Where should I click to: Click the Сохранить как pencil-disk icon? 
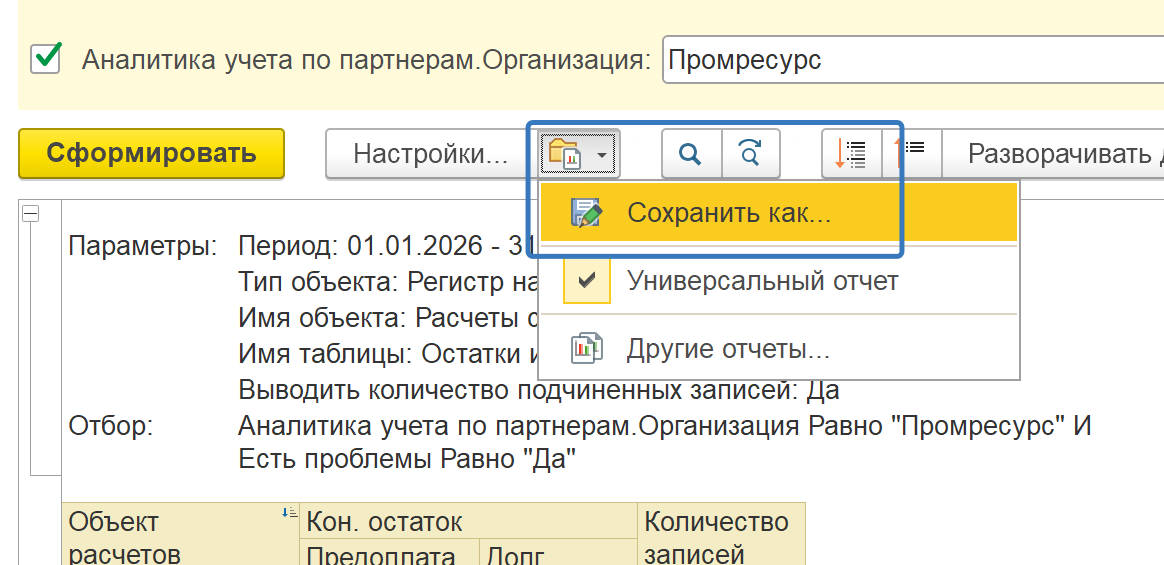coord(586,213)
